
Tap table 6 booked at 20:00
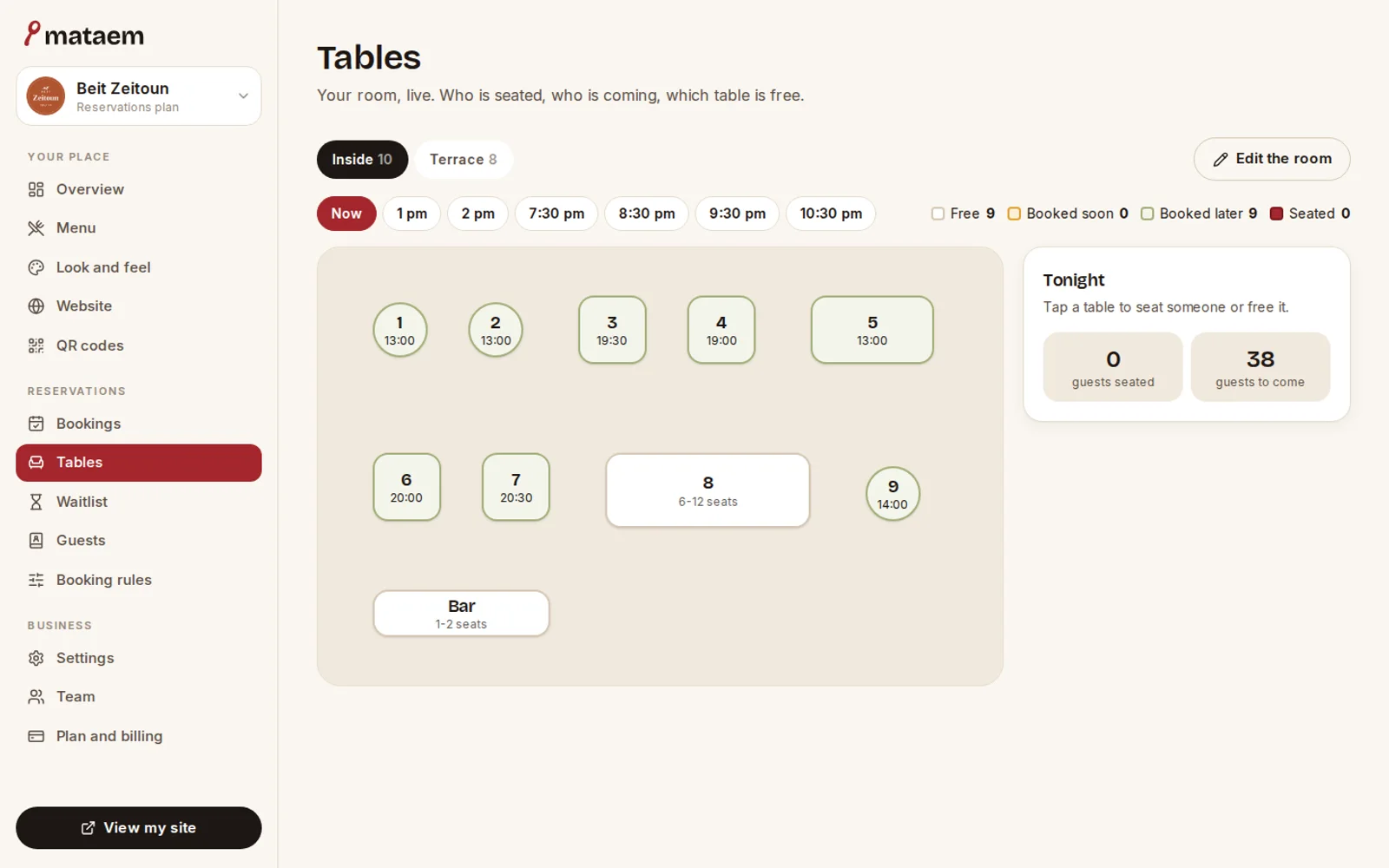click(x=406, y=487)
